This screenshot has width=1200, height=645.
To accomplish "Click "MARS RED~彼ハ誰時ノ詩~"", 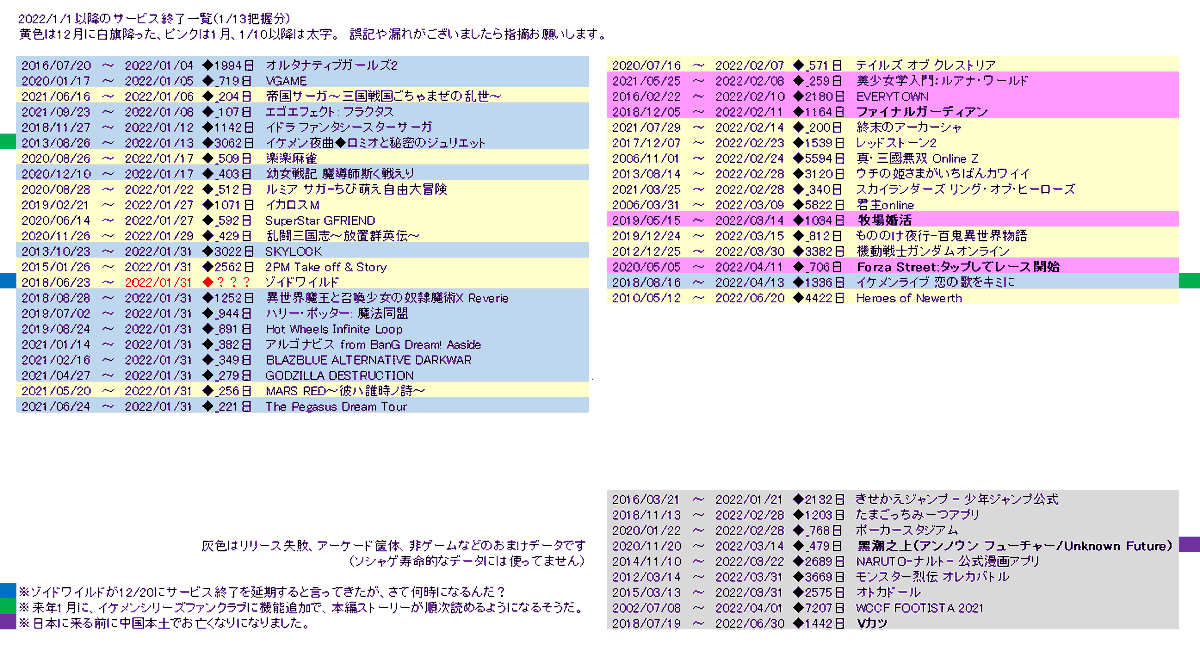I will (x=345, y=391).
